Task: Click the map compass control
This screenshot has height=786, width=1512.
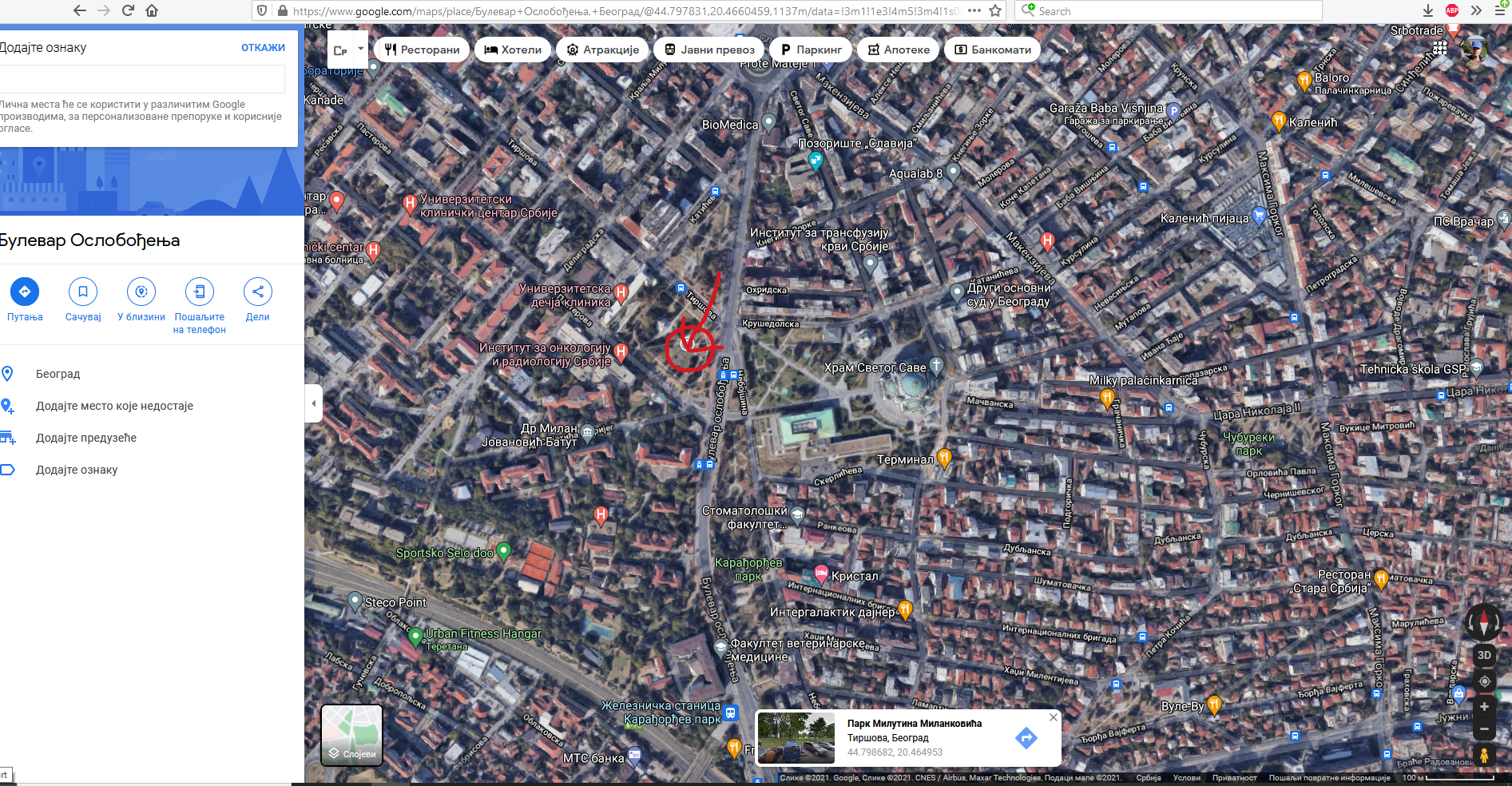Action: [1484, 621]
